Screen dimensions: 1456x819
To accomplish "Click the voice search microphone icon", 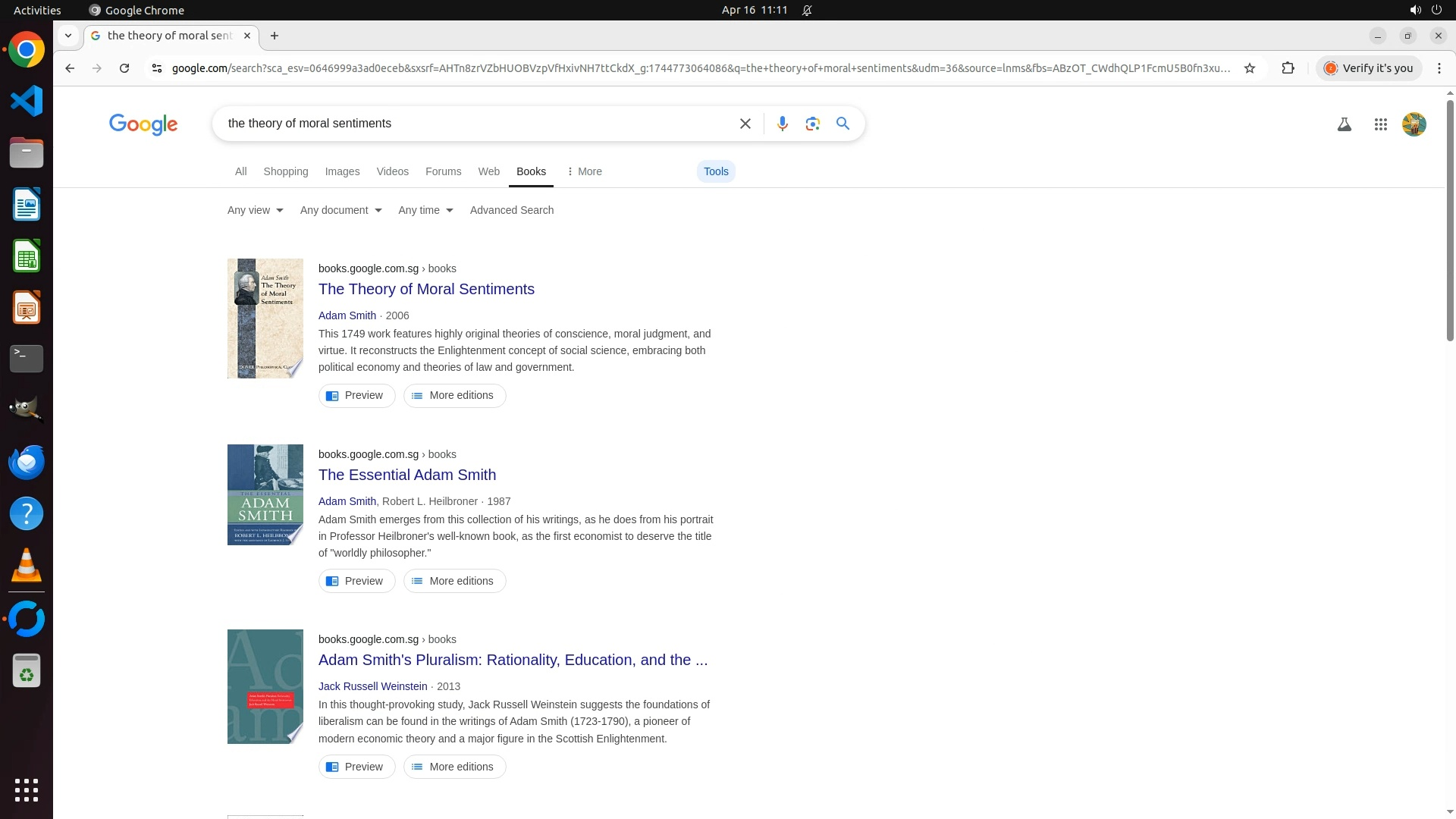I will point(782,124).
